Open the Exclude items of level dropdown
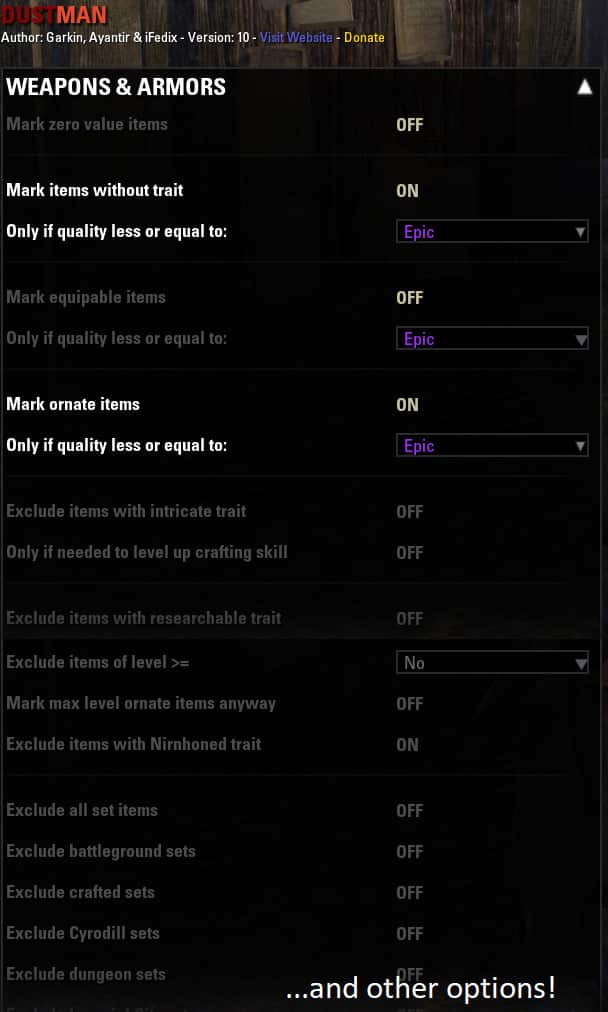The image size is (608, 1012). click(x=492, y=663)
